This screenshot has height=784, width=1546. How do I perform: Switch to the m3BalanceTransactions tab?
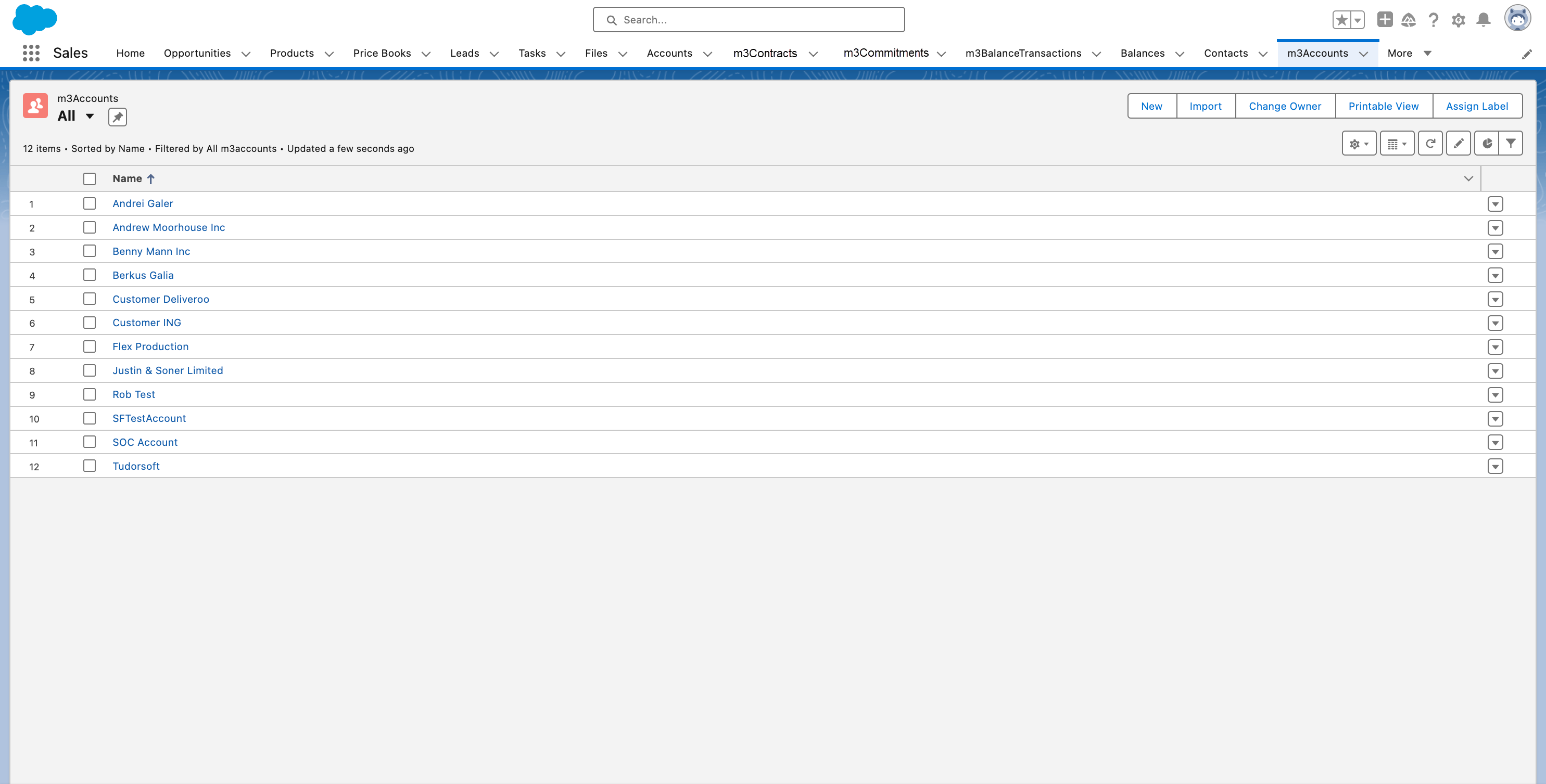[1023, 54]
